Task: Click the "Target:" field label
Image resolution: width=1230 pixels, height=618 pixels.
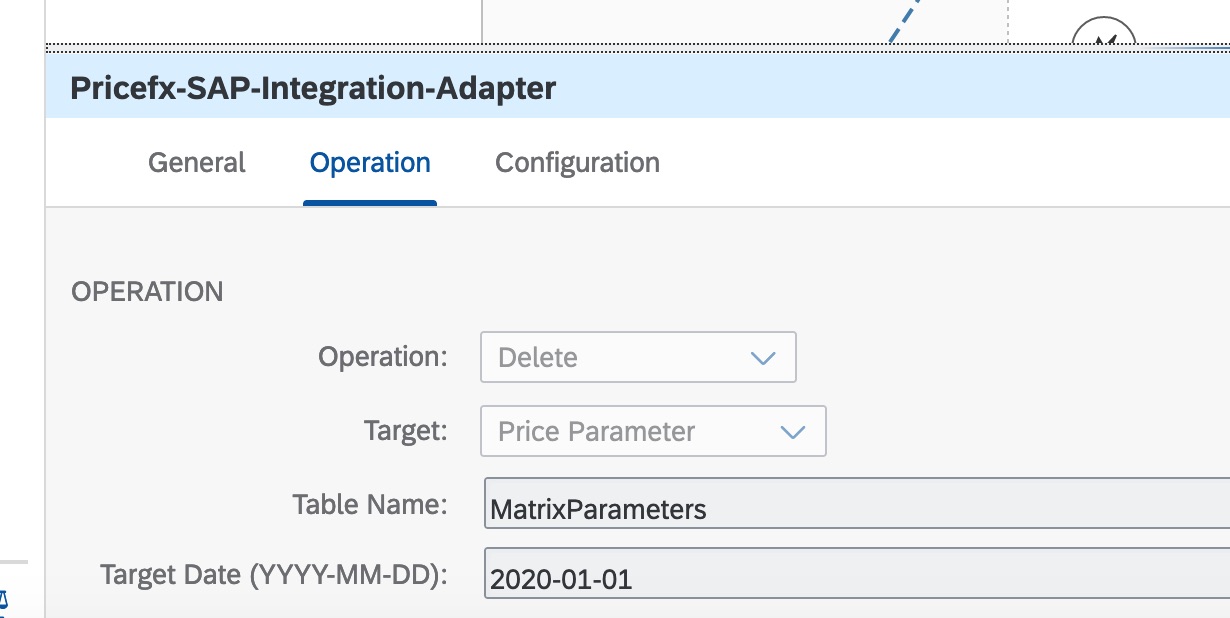Action: [406, 431]
